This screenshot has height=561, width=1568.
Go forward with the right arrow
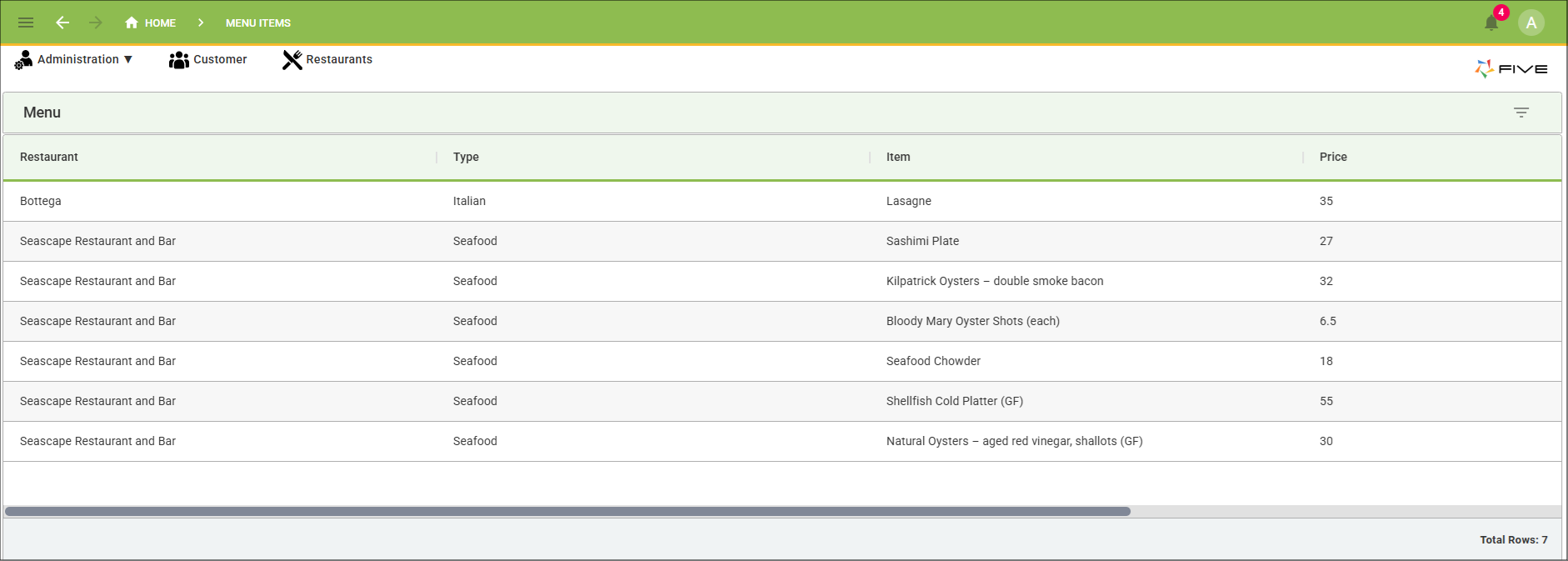click(96, 23)
